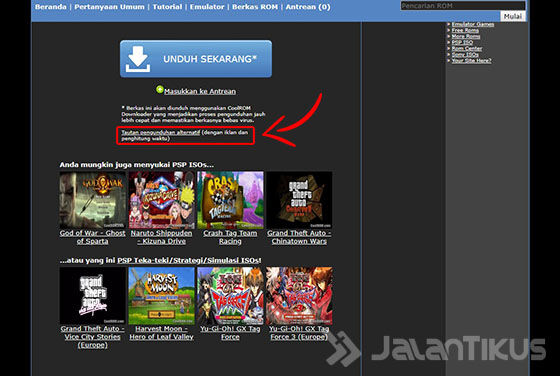Click Yu-Gi-Oh! GX Tag Force 3 (Europe) title
Viewport: 560px width, 376px height.
(x=299, y=333)
